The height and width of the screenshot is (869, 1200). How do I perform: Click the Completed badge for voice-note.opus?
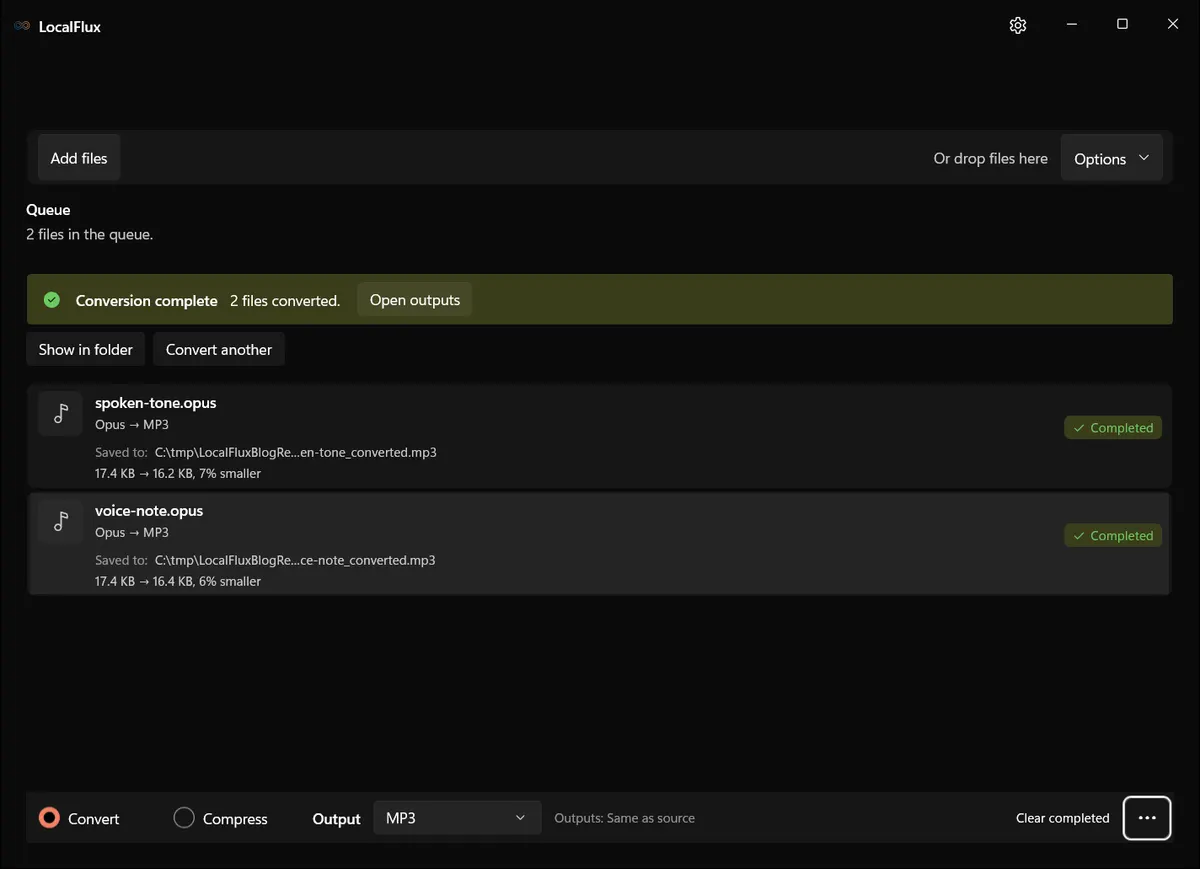1113,536
